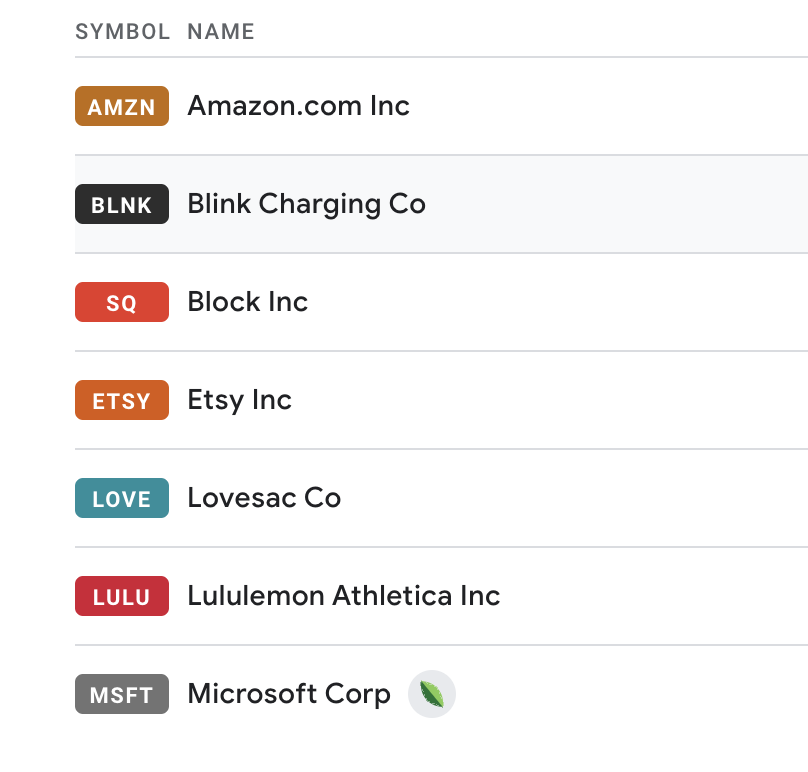808x772 pixels.
Task: Select the highlighted Blink Charging row background
Action: click(618, 204)
